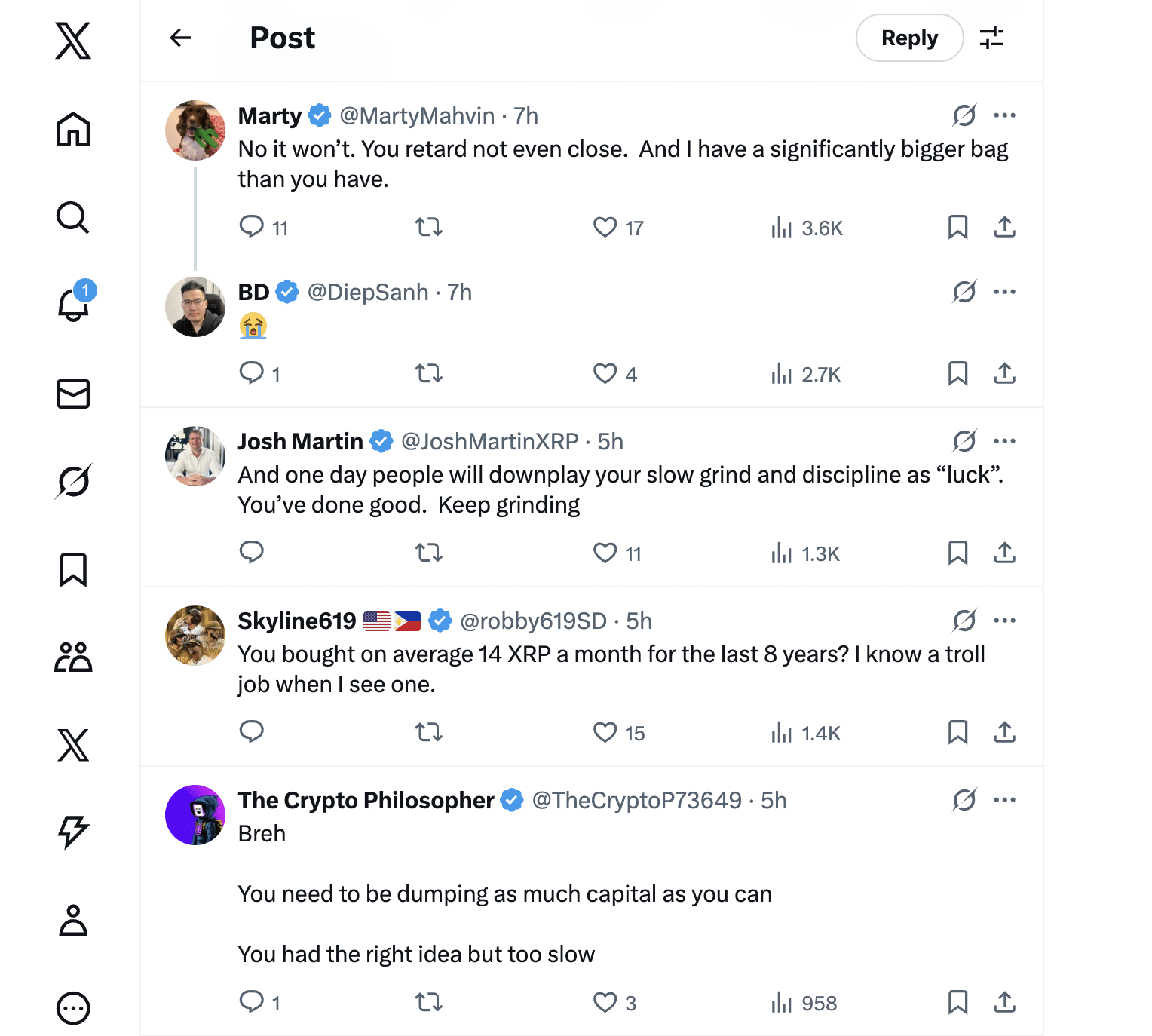The height and width of the screenshot is (1036, 1152).
Task: Open the reply sort and filter settings
Action: click(991, 38)
